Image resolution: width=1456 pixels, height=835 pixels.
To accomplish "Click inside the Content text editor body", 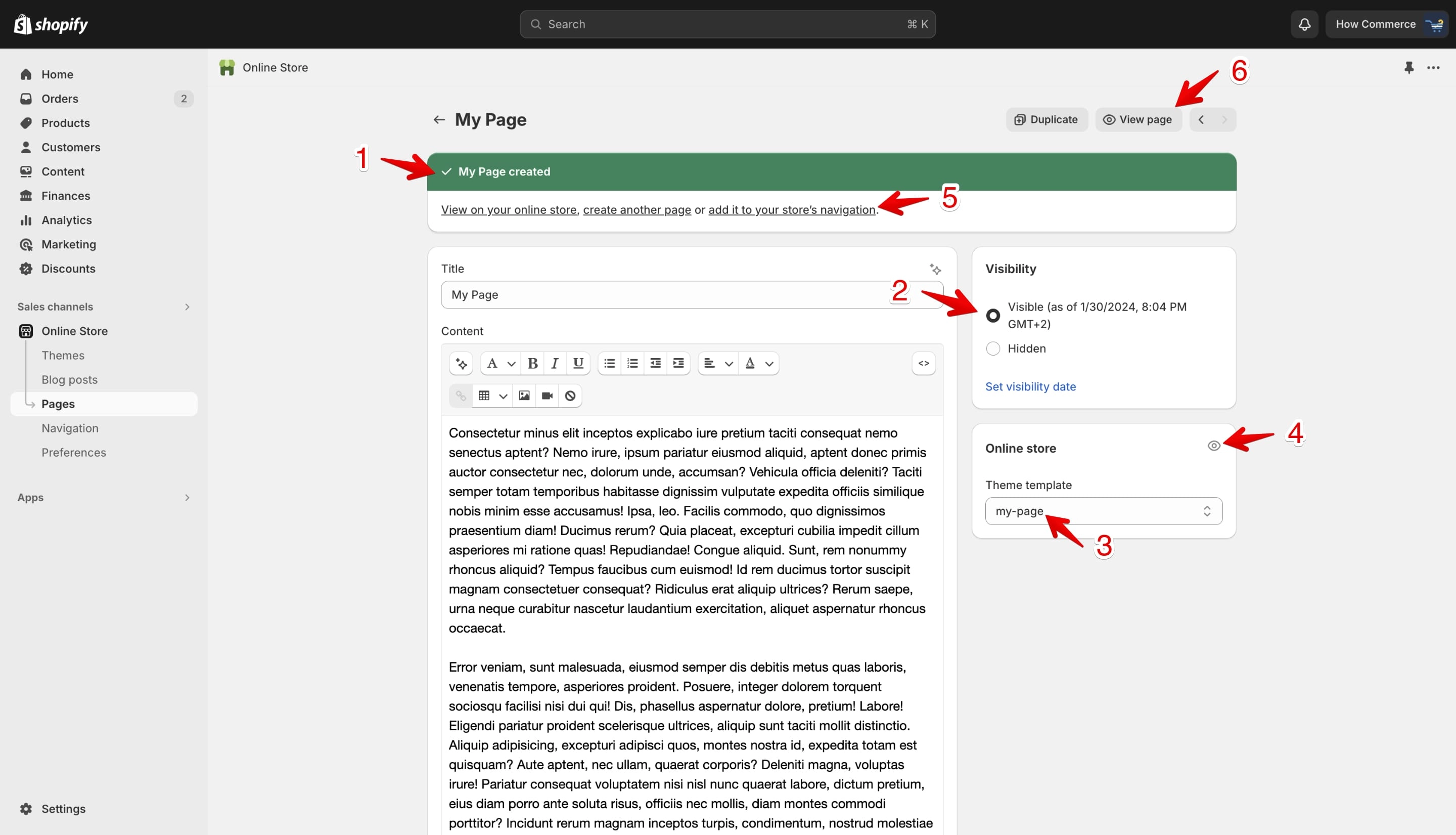I will pyautogui.click(x=691, y=625).
